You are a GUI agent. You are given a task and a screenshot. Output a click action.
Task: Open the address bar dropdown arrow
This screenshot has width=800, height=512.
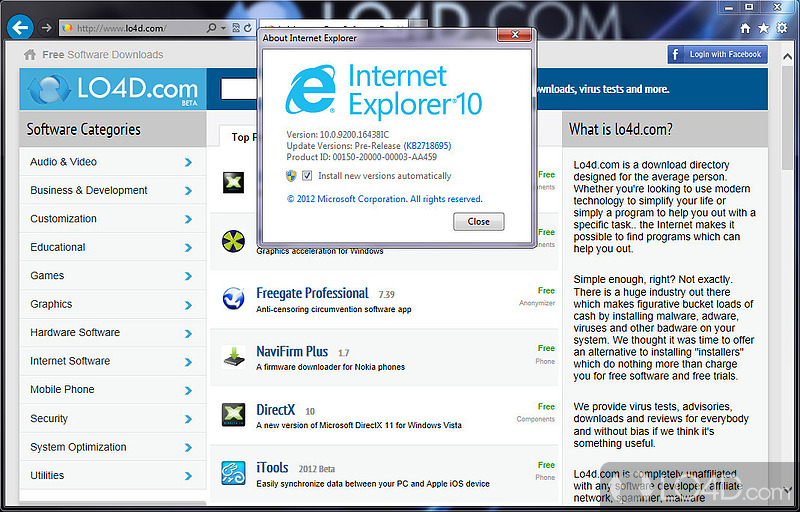[223, 28]
